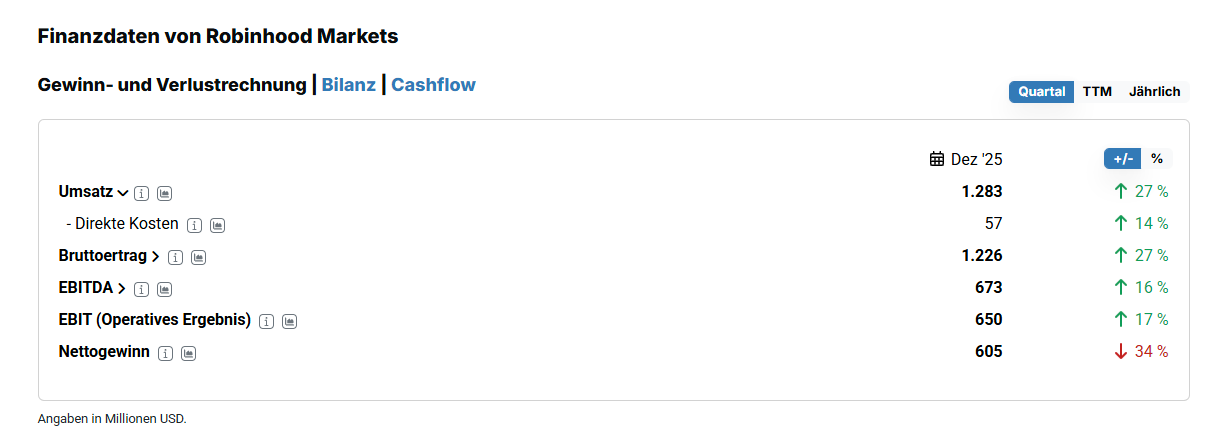The height and width of the screenshot is (447, 1216).
Task: Open the Nettogewinn chart icon
Action: pyautogui.click(x=188, y=353)
